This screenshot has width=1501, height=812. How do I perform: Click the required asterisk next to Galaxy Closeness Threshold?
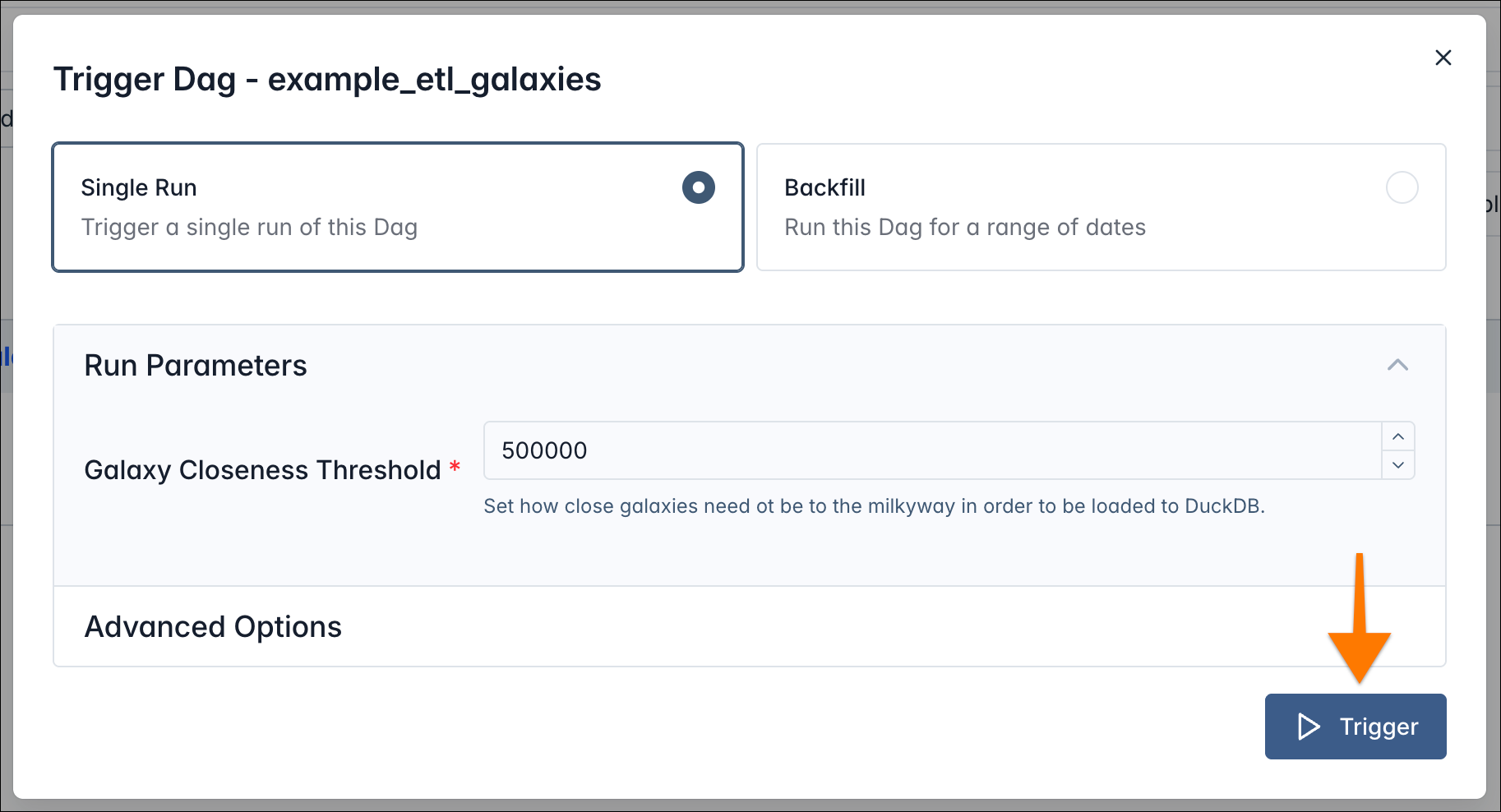pos(455,466)
